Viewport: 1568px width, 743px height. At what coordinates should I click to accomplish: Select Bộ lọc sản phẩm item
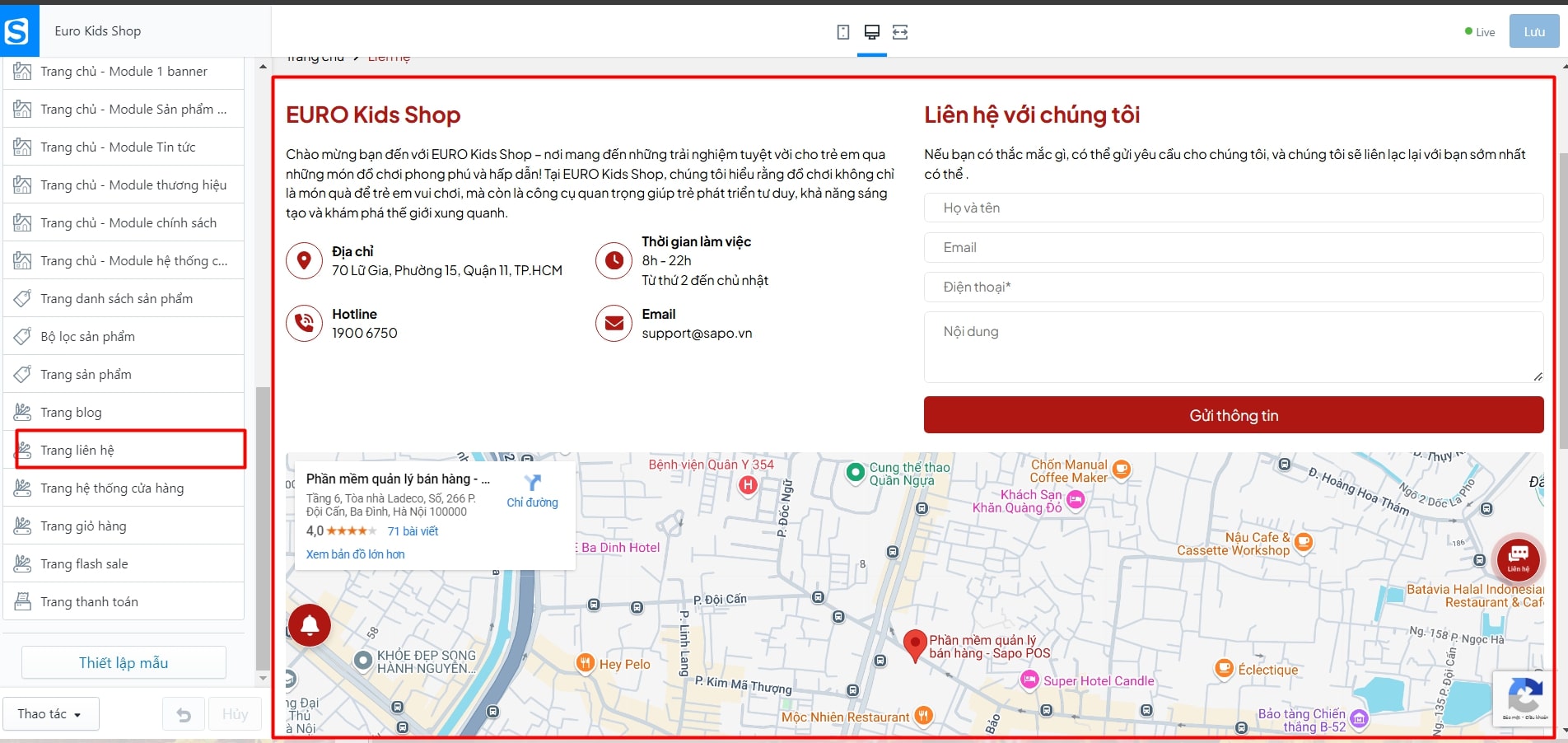(x=124, y=336)
